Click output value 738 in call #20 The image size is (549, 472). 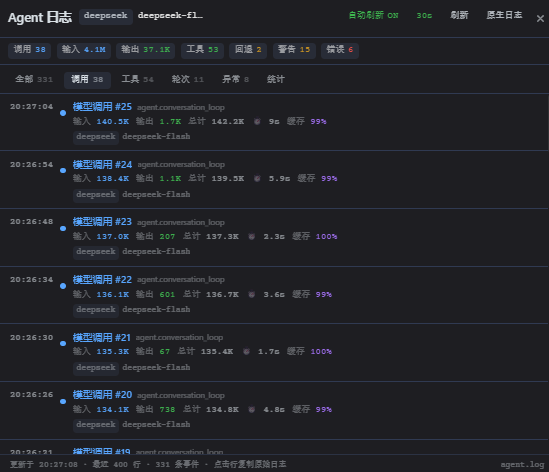pyautogui.click(x=167, y=409)
